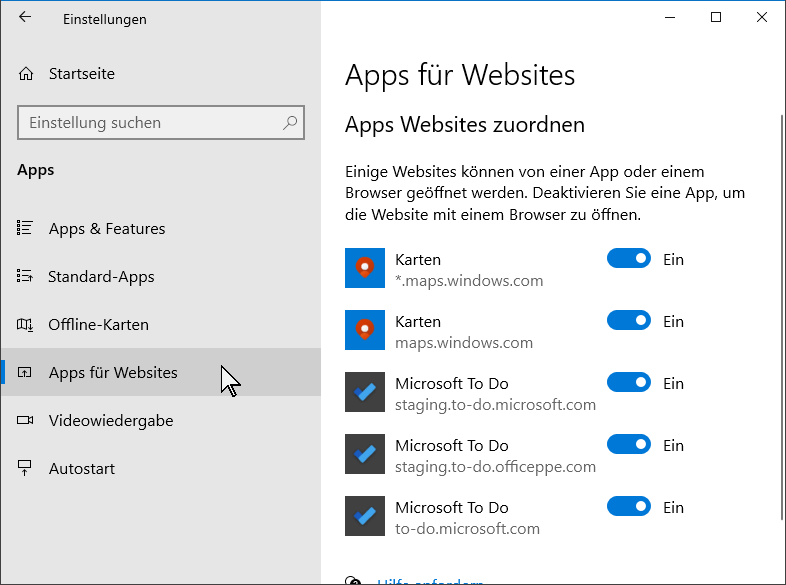The image size is (786, 585).
Task: Turn off Karten *.maps.windows.com toggle
Action: click(x=629, y=259)
